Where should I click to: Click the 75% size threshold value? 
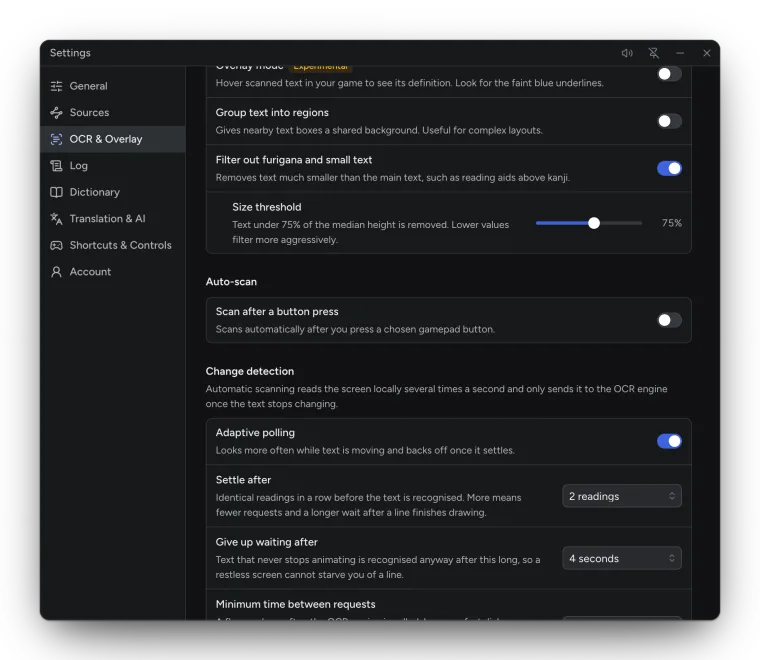[x=672, y=223]
